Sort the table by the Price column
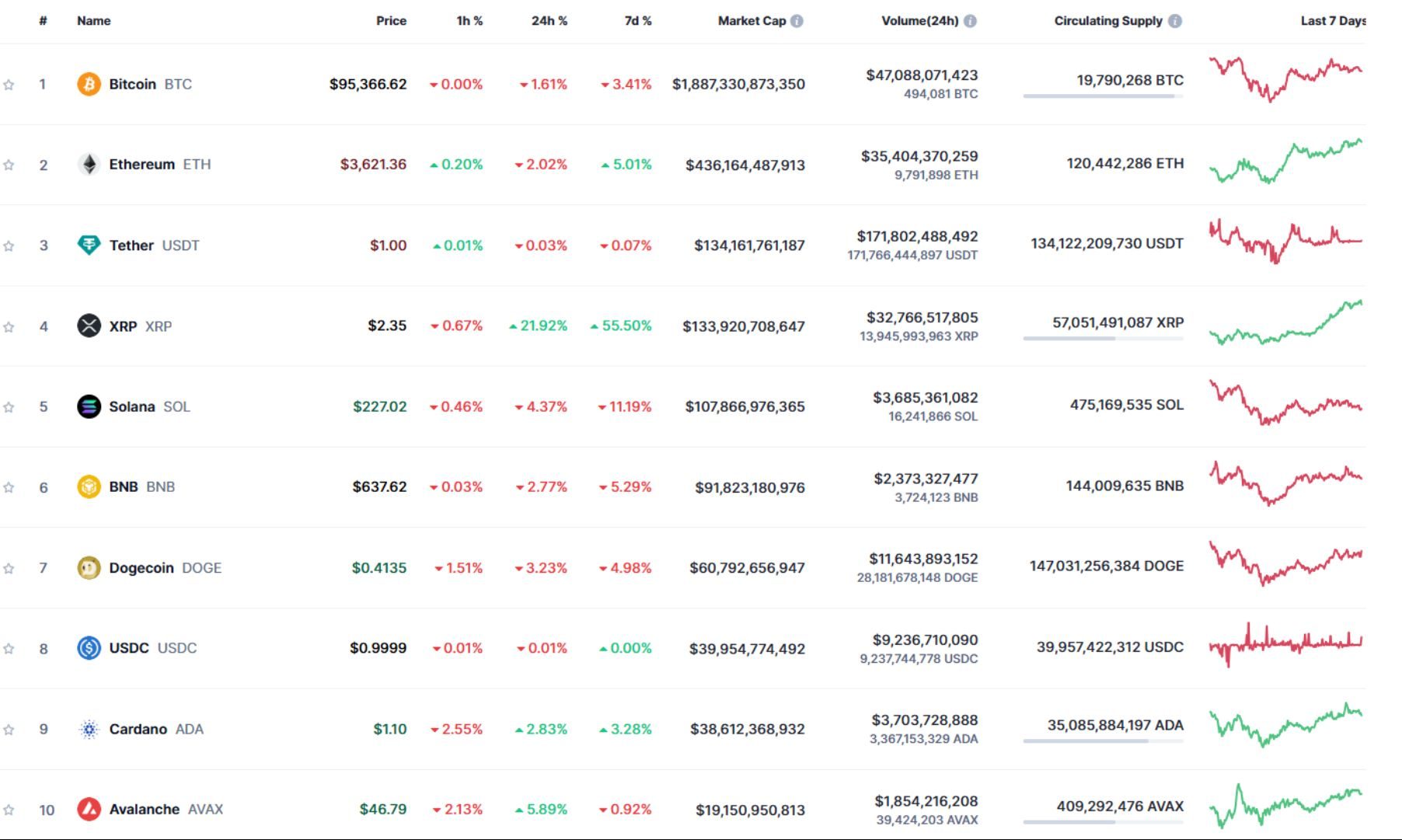Image resolution: width=1402 pixels, height=840 pixels. pyautogui.click(x=392, y=21)
